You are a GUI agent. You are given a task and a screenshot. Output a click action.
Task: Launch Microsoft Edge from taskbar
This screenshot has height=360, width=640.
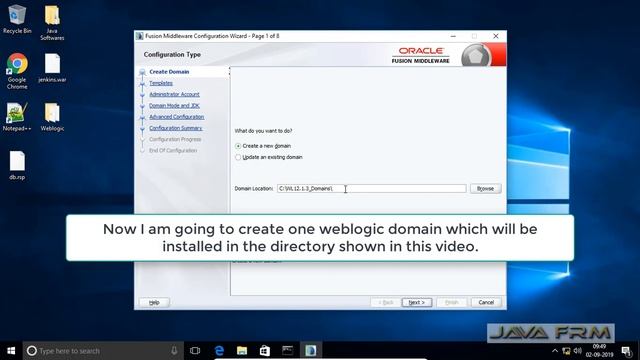(219, 351)
